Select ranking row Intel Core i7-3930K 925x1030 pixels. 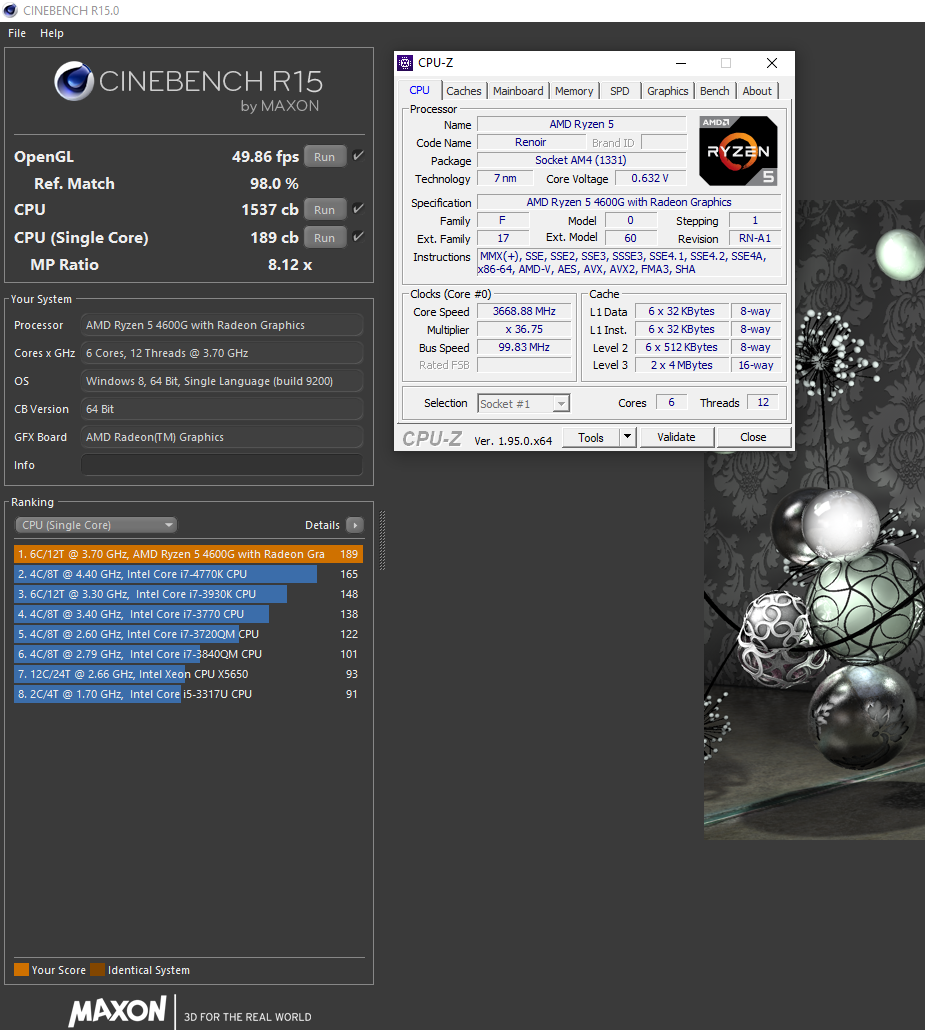(189, 594)
